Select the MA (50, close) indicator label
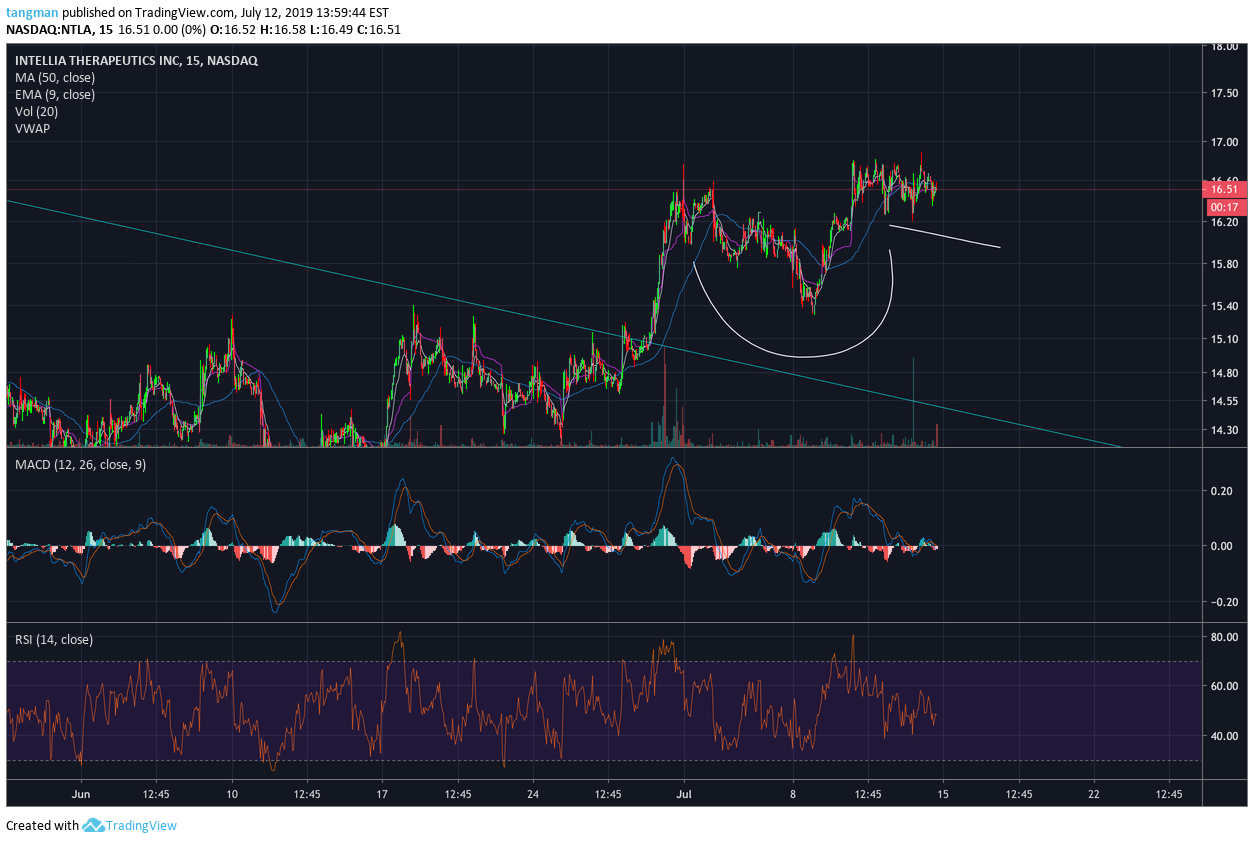The width and height of the screenshot is (1254, 843). (x=55, y=77)
